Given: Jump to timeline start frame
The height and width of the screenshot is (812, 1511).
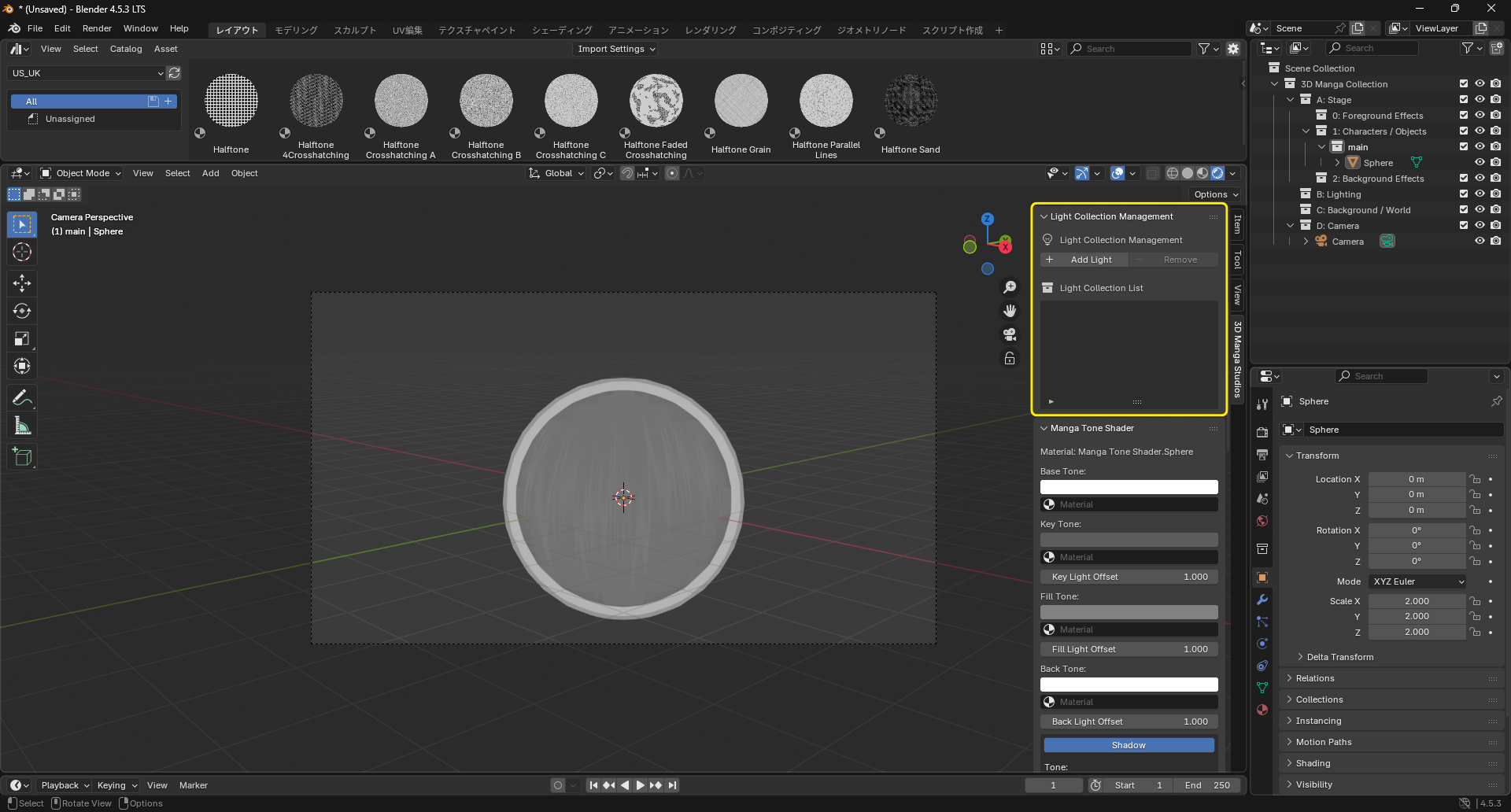Looking at the screenshot, I should click(593, 785).
